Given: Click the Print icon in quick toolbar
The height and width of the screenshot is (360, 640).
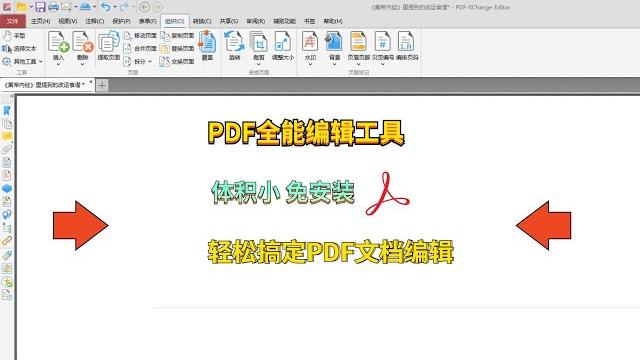Looking at the screenshot, I should click(x=53, y=7).
